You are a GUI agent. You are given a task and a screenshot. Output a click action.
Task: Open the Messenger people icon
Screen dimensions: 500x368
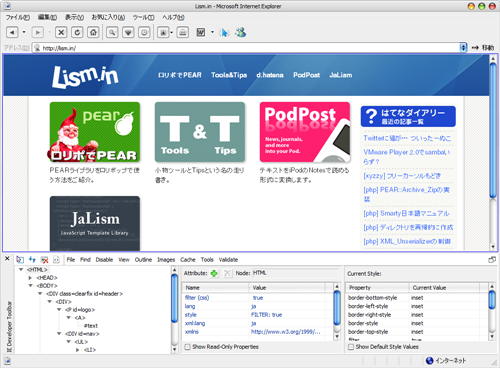pos(240,32)
